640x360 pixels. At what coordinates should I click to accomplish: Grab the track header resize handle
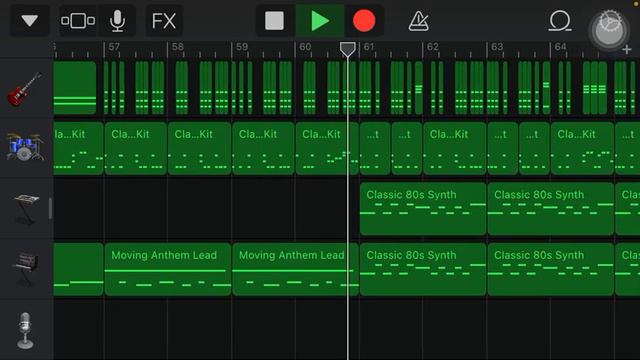coord(50,208)
